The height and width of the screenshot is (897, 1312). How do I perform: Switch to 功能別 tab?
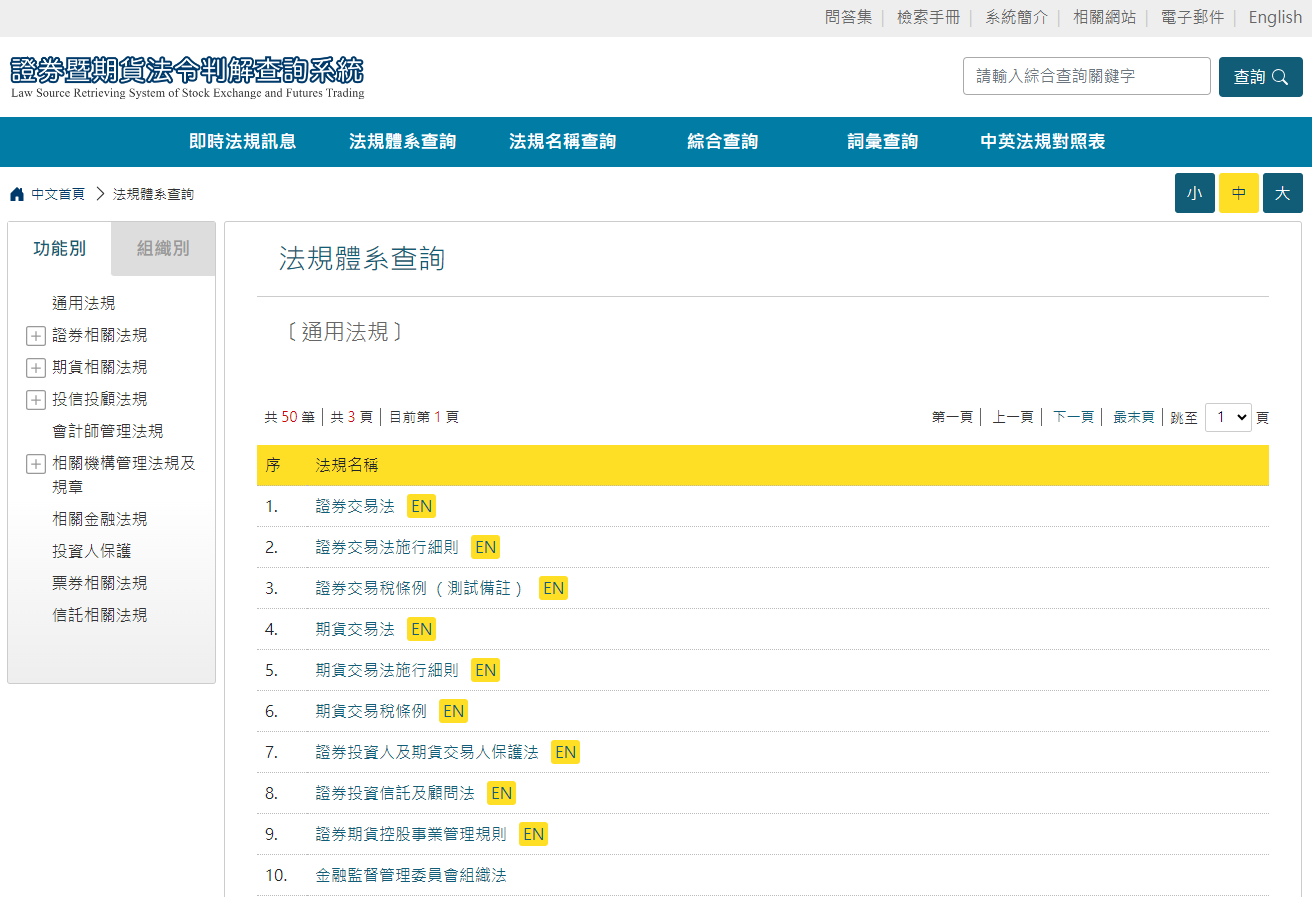click(x=60, y=248)
